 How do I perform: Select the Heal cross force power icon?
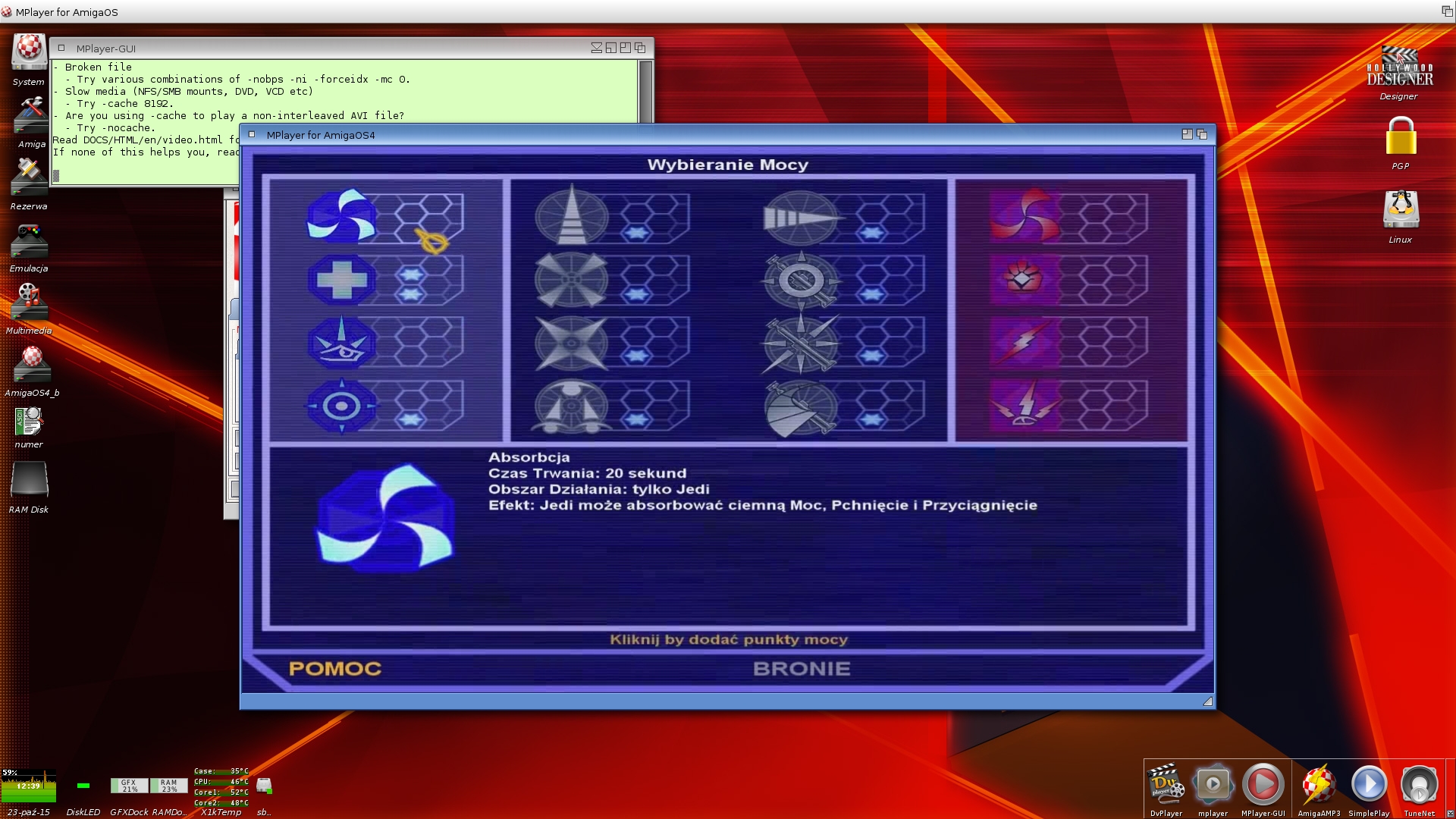341,280
